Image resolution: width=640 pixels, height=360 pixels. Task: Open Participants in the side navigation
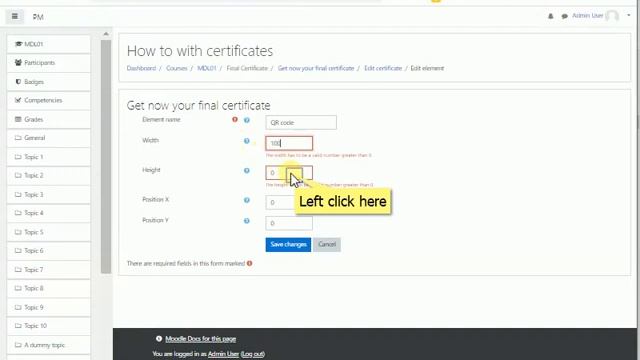[x=49, y=63]
